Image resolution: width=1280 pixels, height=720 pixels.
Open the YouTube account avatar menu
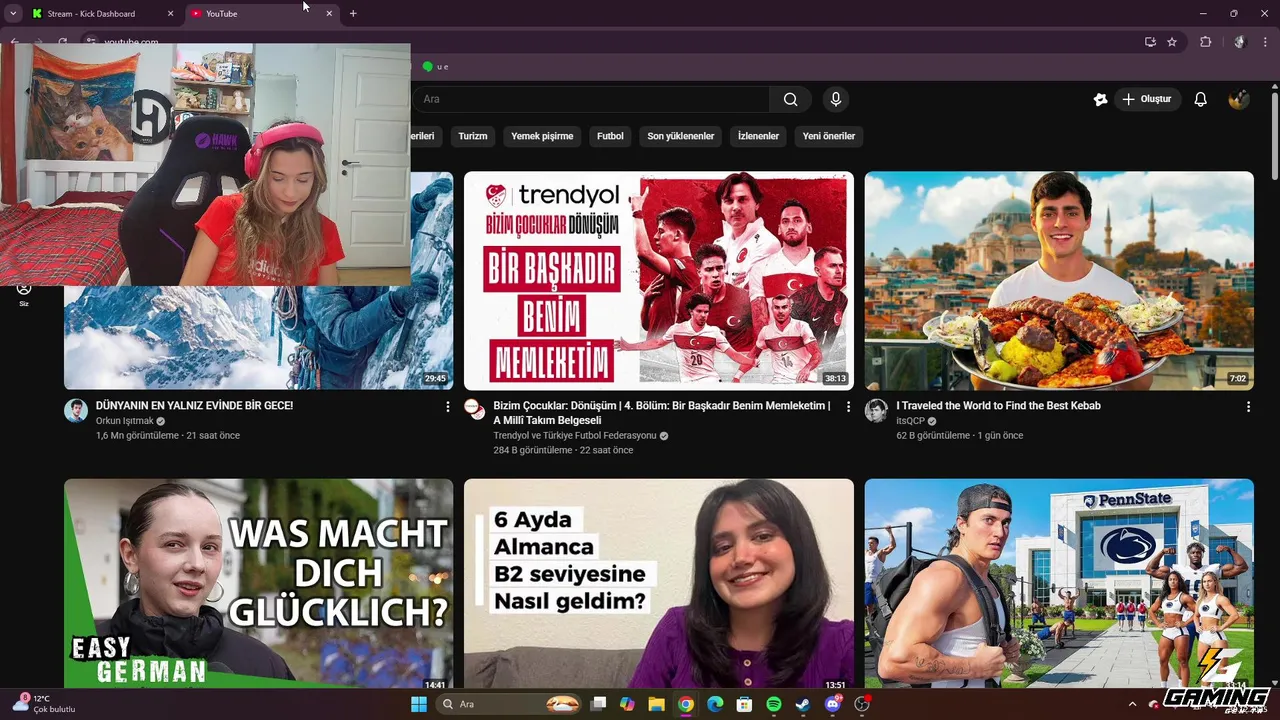(x=1238, y=99)
